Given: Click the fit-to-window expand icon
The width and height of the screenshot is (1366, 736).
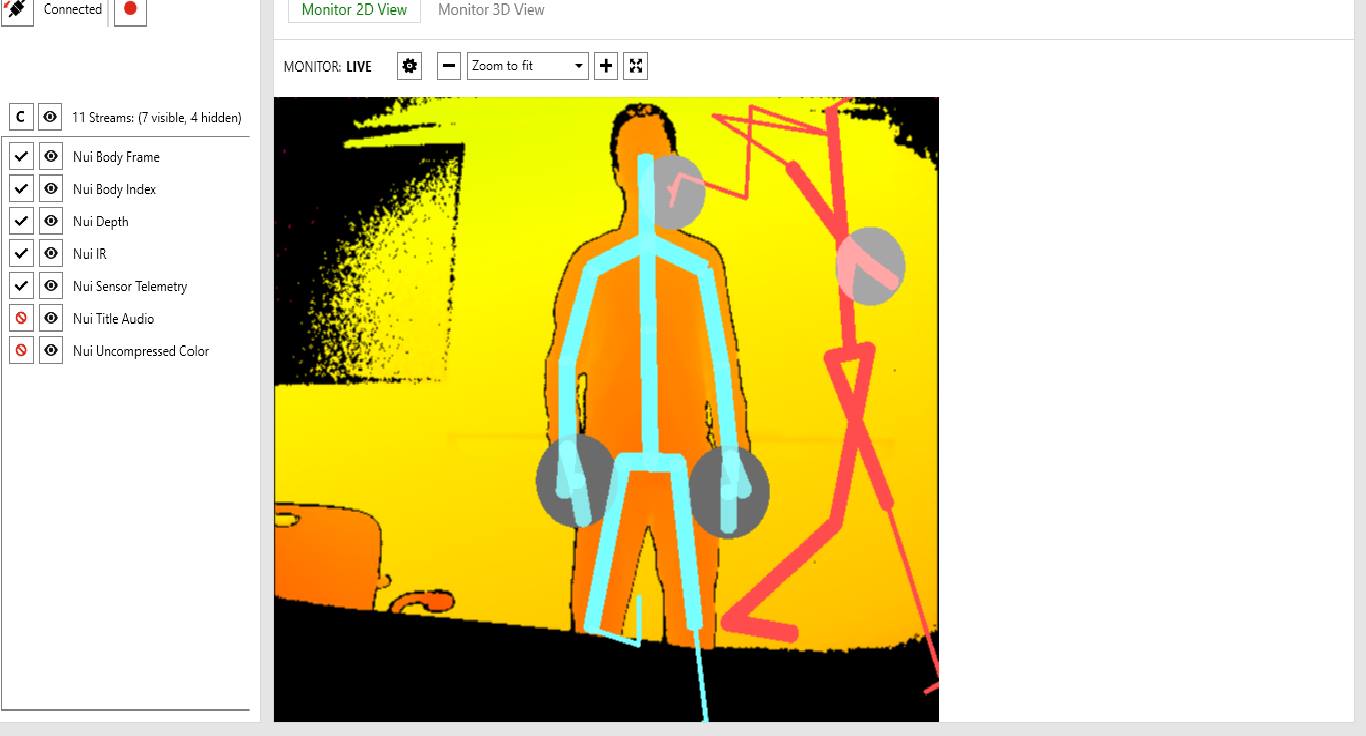Looking at the screenshot, I should pos(636,66).
